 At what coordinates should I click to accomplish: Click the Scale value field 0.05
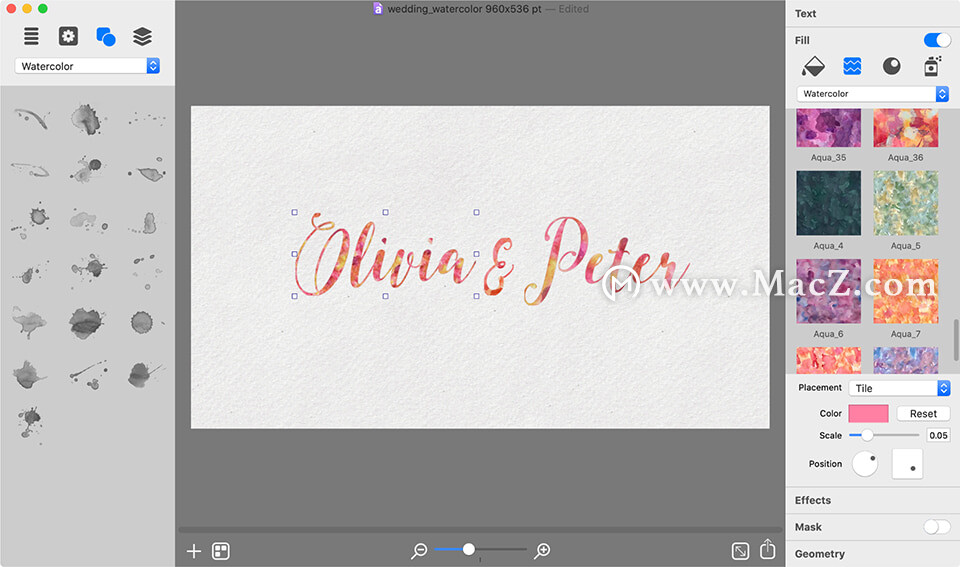938,435
